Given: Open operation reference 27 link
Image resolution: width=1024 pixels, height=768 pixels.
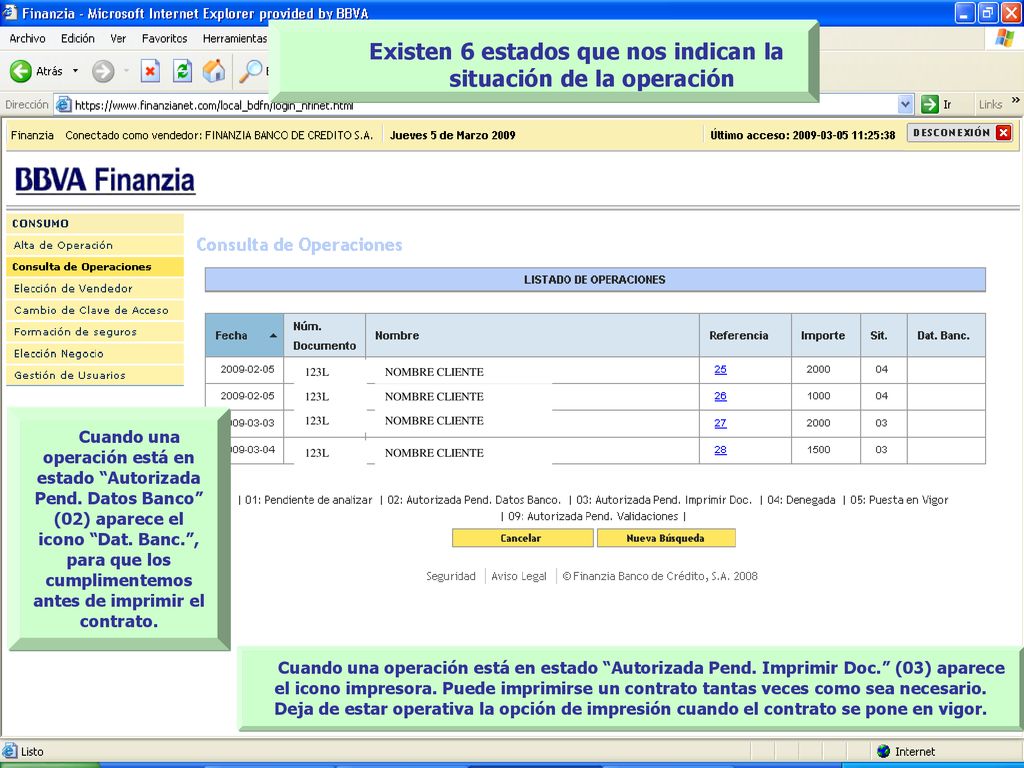Looking at the screenshot, I should pyautogui.click(x=720, y=423).
